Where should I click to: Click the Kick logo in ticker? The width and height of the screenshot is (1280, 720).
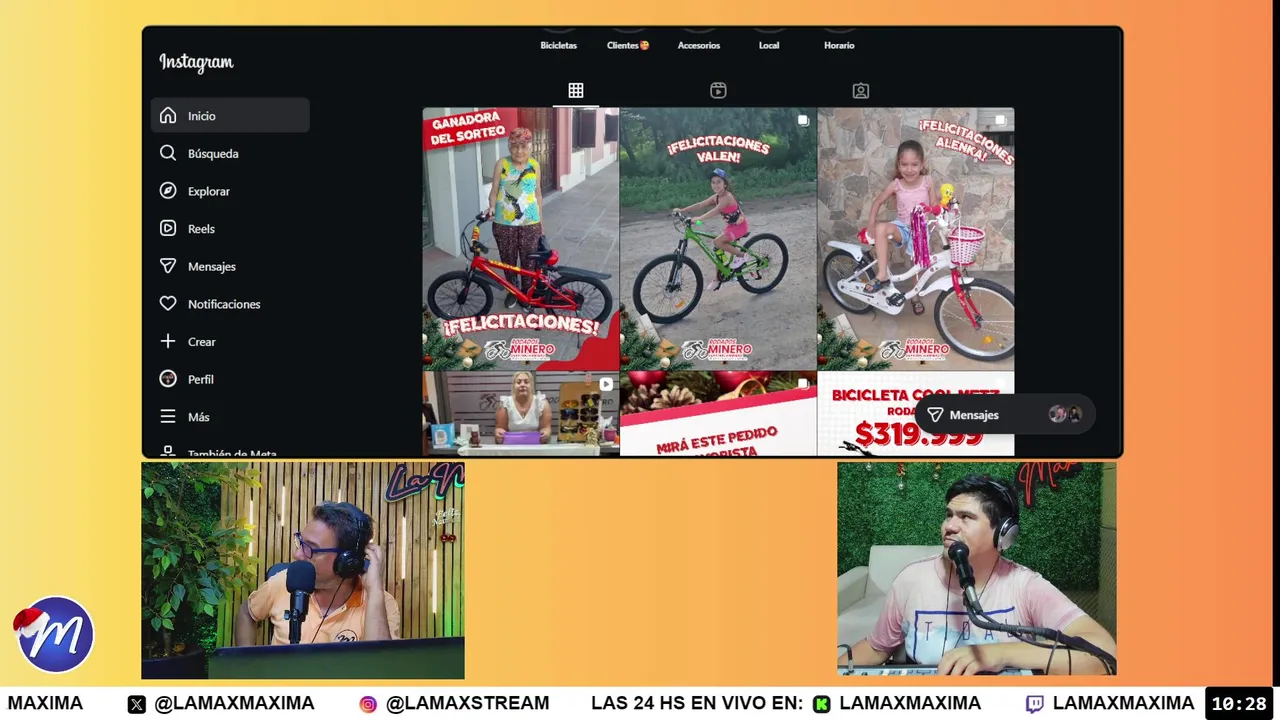[x=822, y=704]
